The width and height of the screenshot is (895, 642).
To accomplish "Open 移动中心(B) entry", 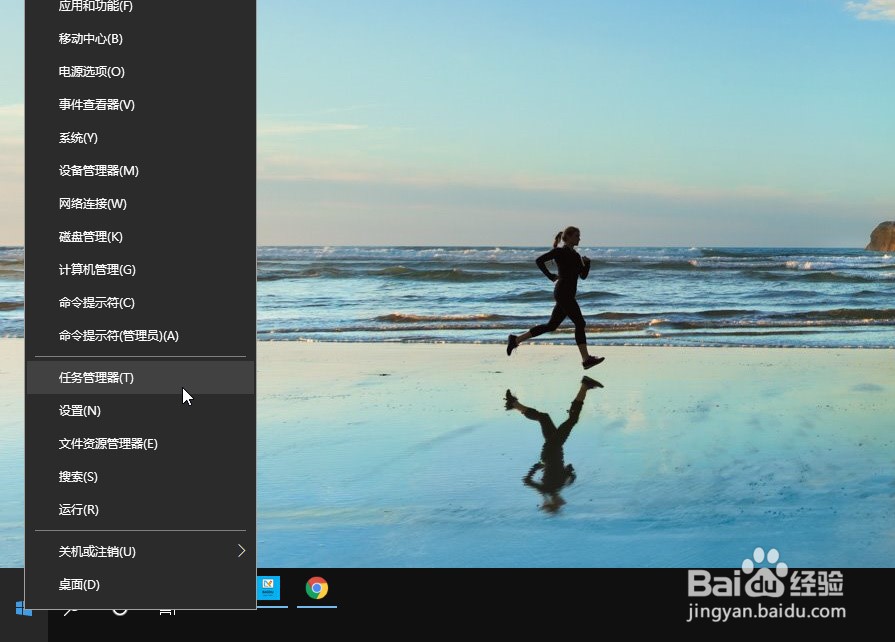I will [140, 39].
